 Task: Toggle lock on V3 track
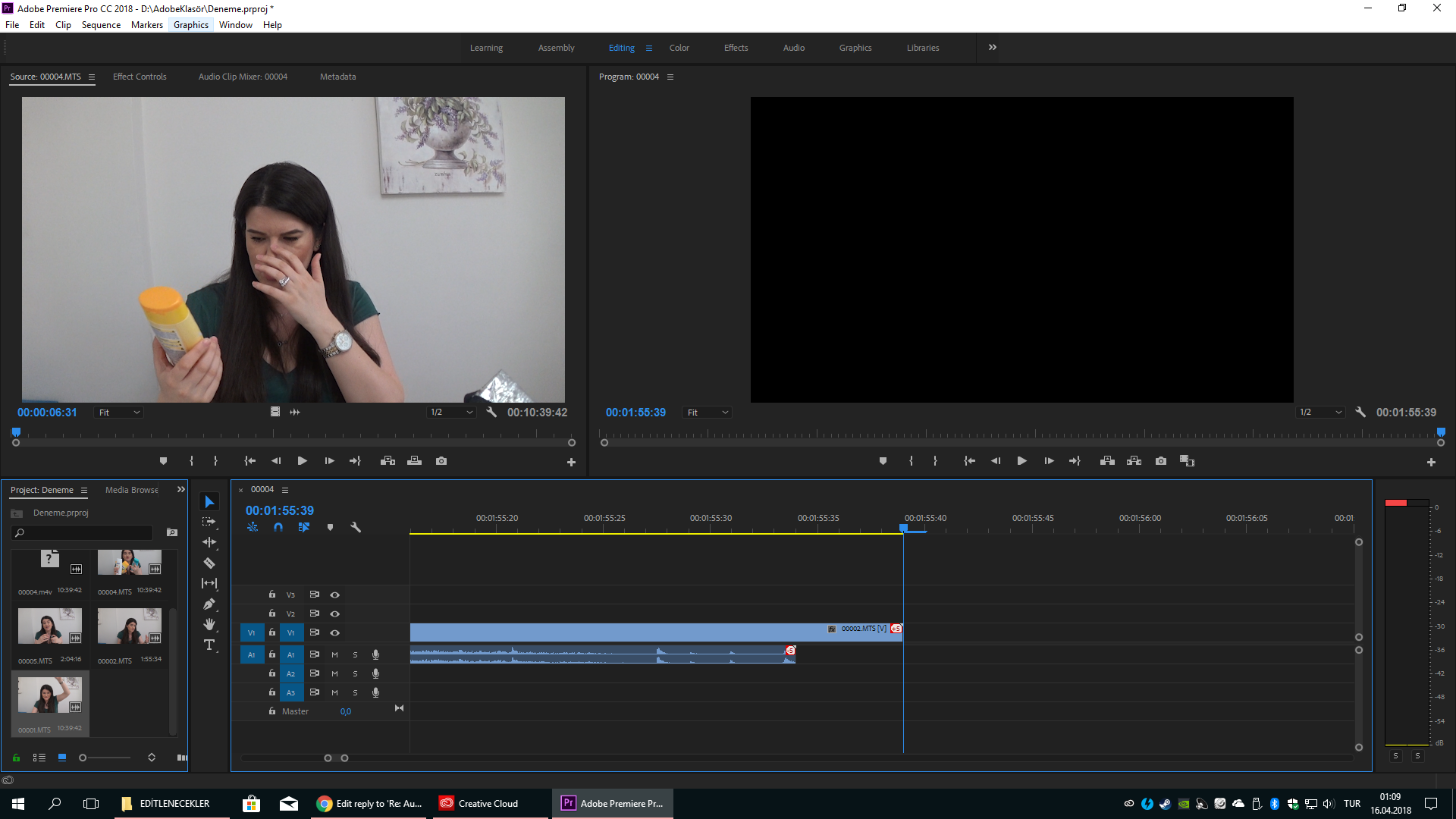272,595
